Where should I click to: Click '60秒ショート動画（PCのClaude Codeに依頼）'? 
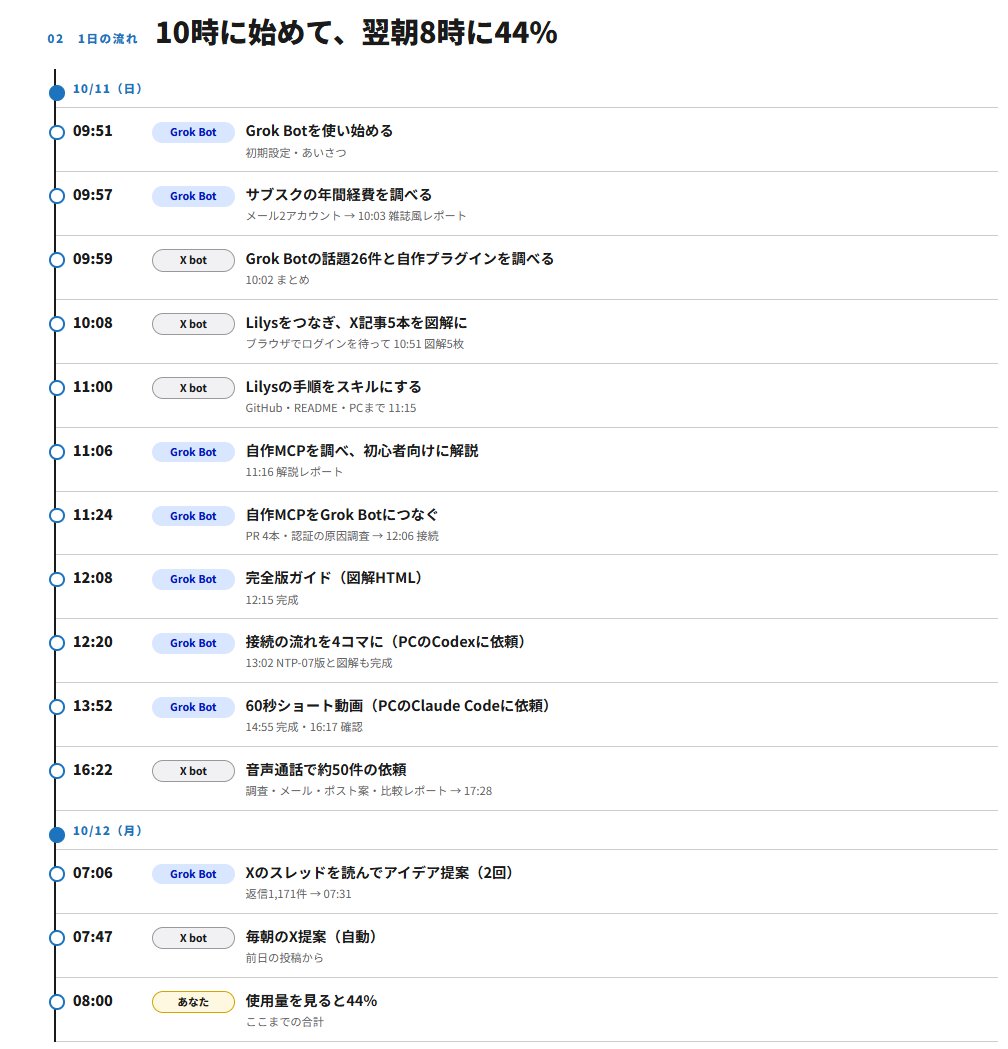tap(397, 706)
